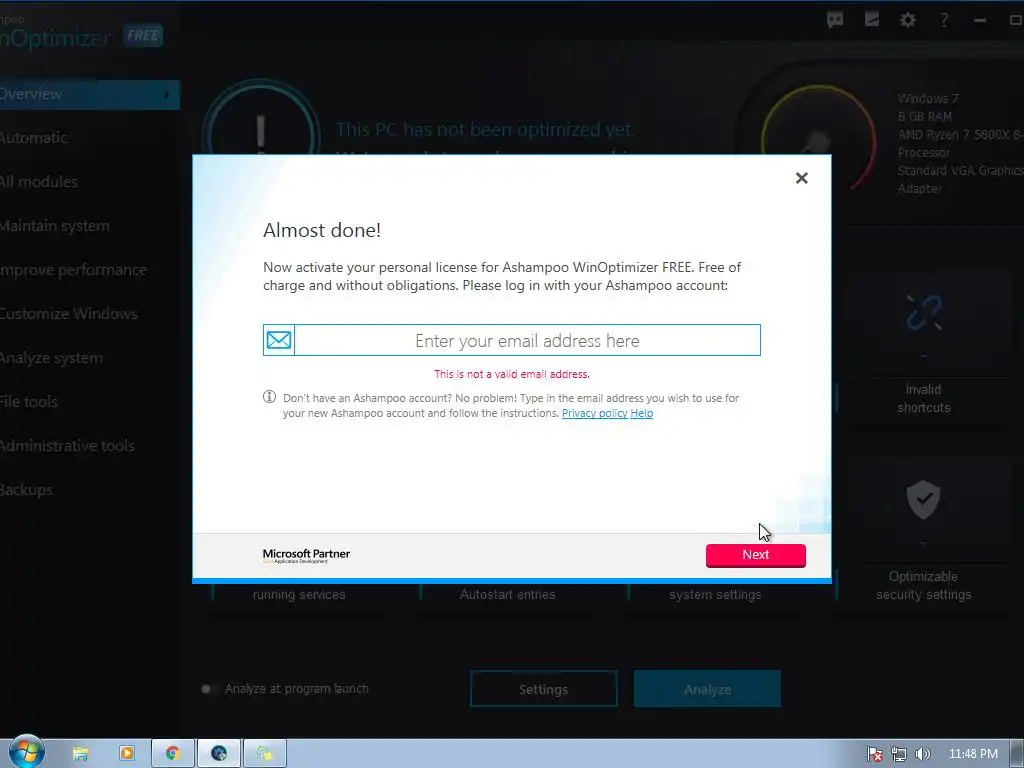Select Overview in the sidebar
This screenshot has height=768, width=1024.
89,94
